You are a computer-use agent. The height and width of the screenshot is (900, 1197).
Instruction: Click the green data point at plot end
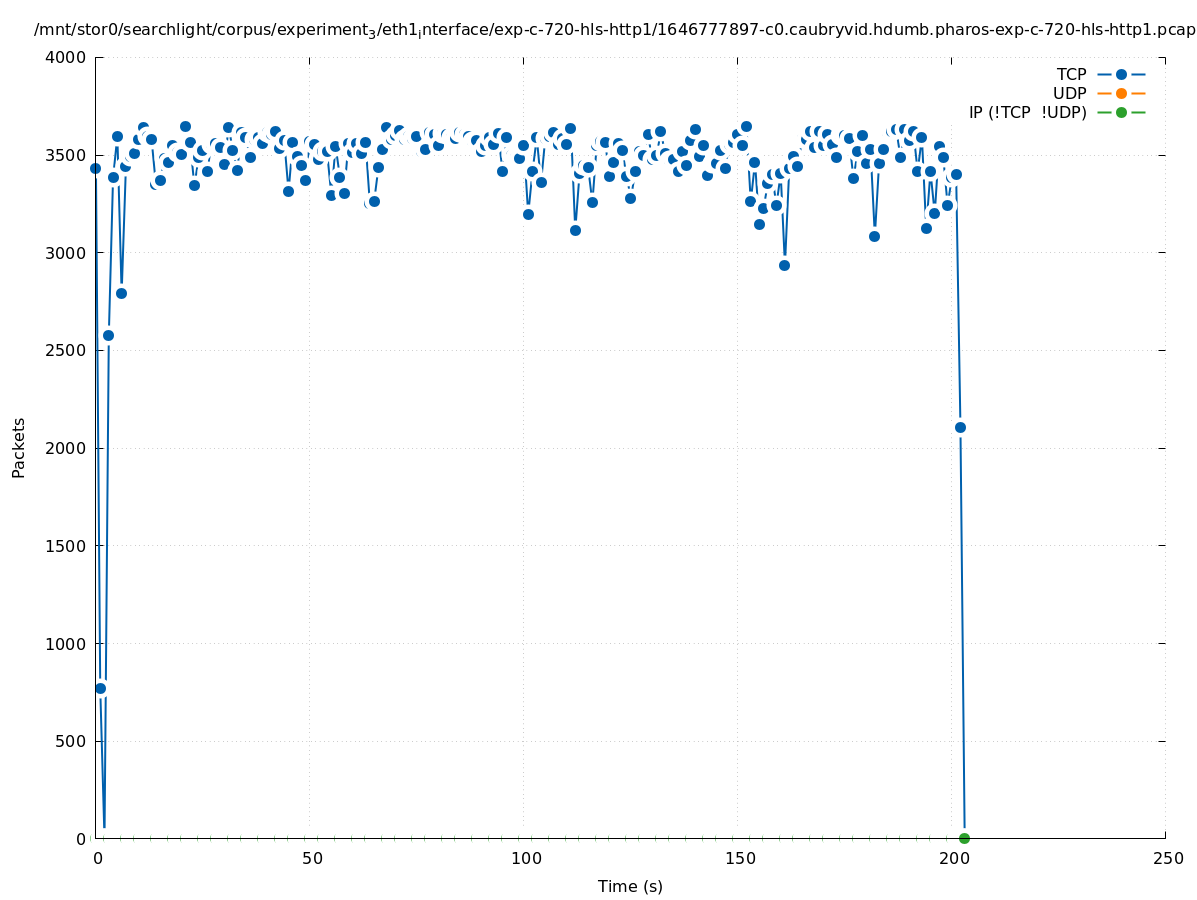coord(964,838)
